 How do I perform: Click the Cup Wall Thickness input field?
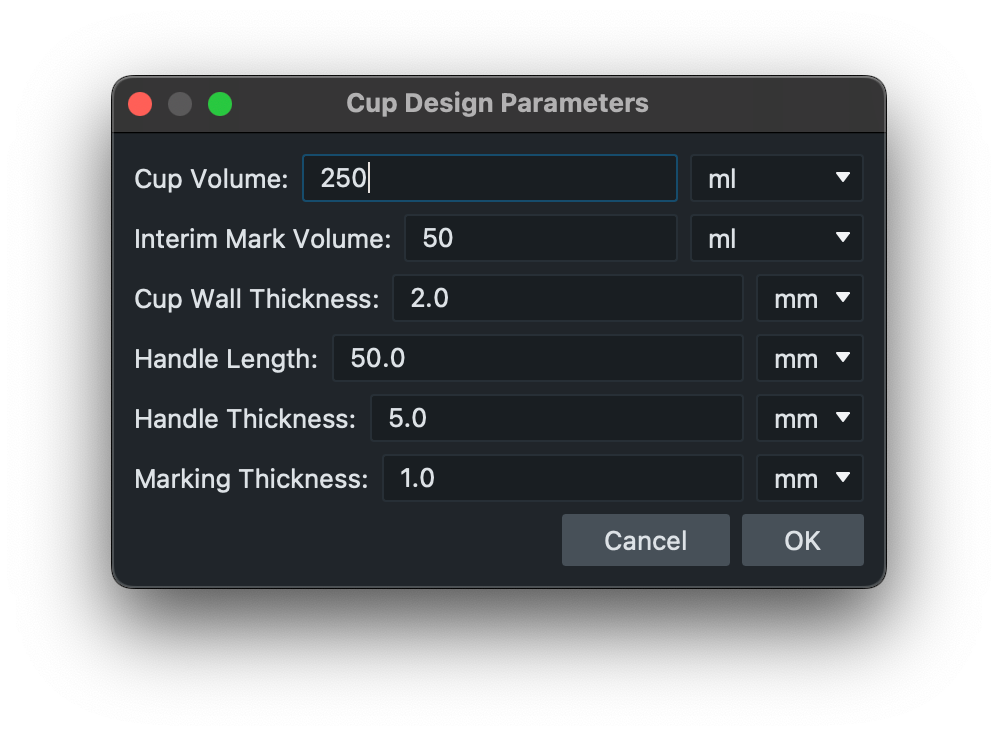(x=568, y=298)
